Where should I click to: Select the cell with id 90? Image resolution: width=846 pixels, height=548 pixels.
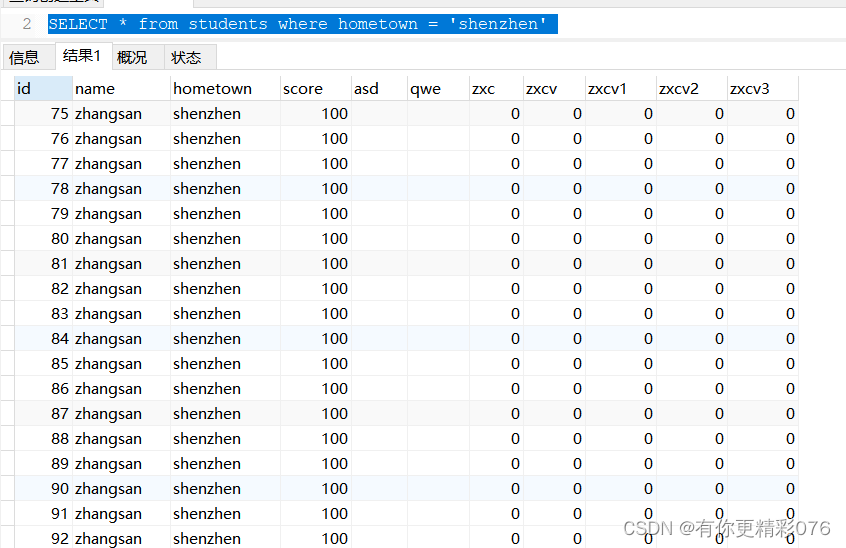[43, 489]
